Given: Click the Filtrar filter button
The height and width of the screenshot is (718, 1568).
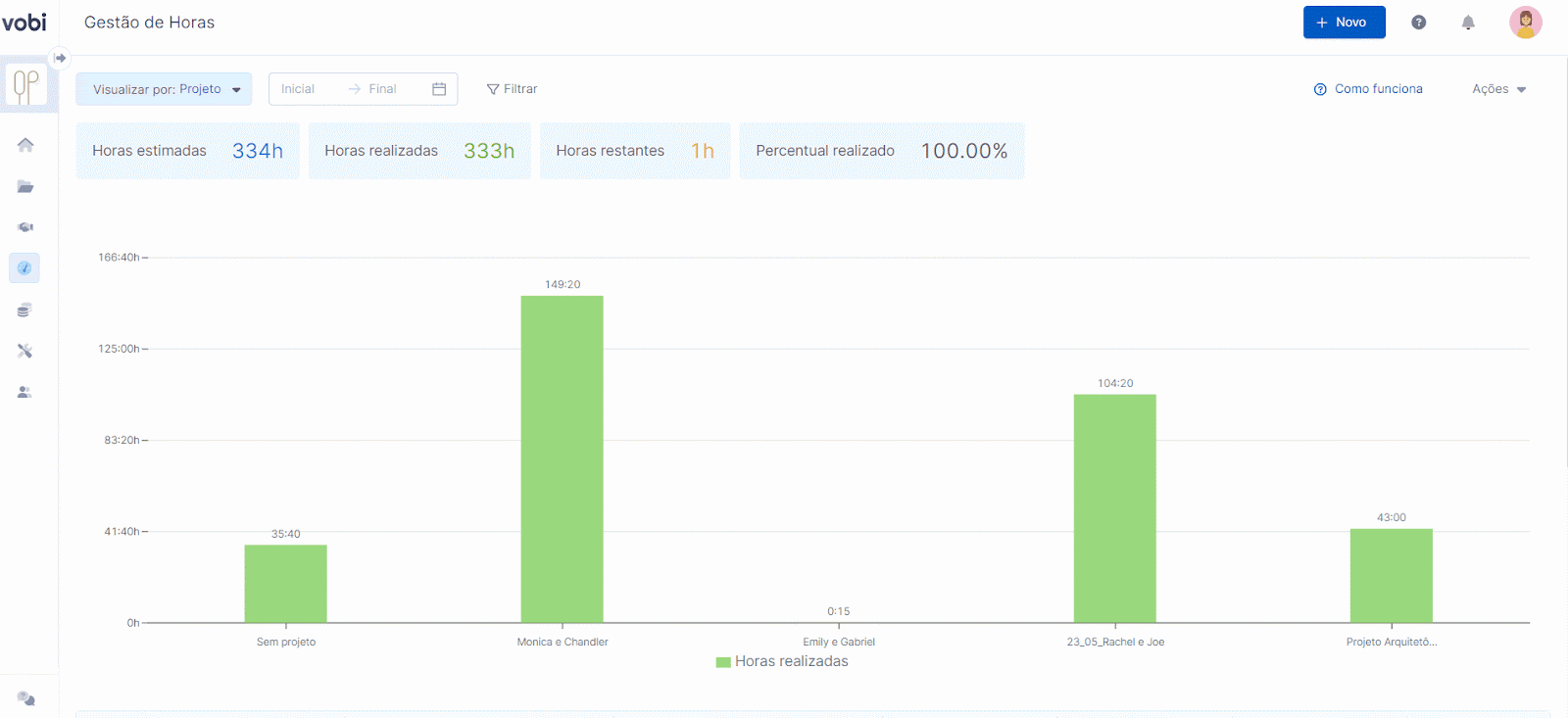Looking at the screenshot, I should click(x=512, y=89).
